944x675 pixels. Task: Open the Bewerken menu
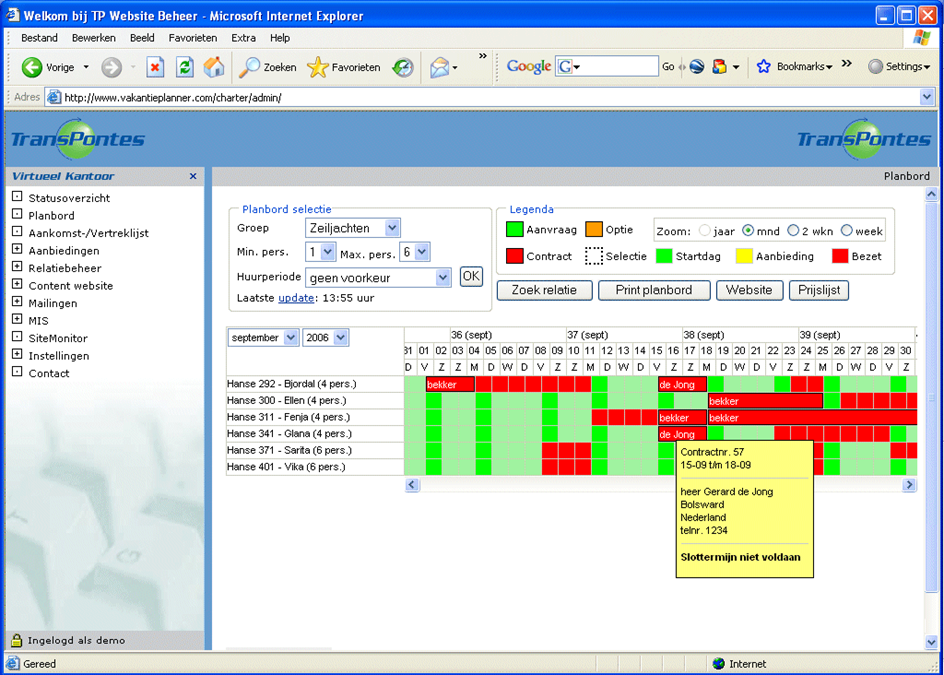[x=93, y=38]
